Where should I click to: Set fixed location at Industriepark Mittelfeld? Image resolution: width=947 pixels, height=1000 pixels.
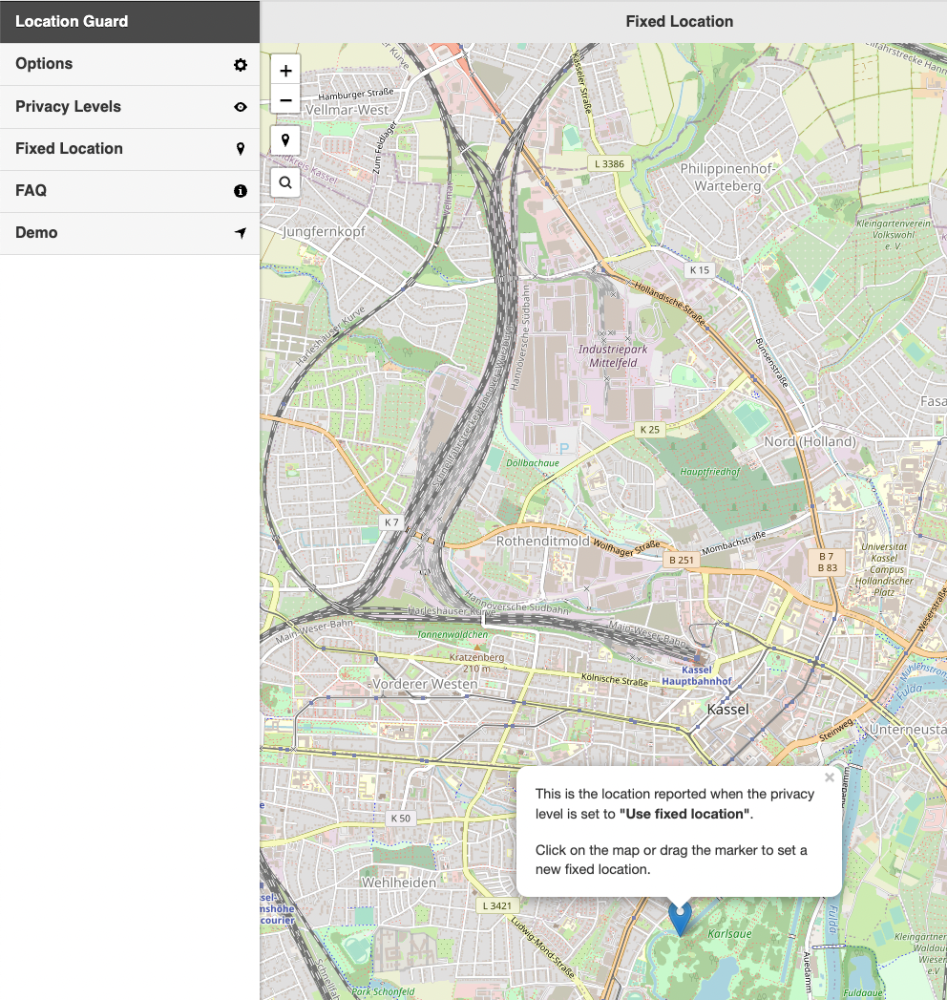tap(613, 356)
